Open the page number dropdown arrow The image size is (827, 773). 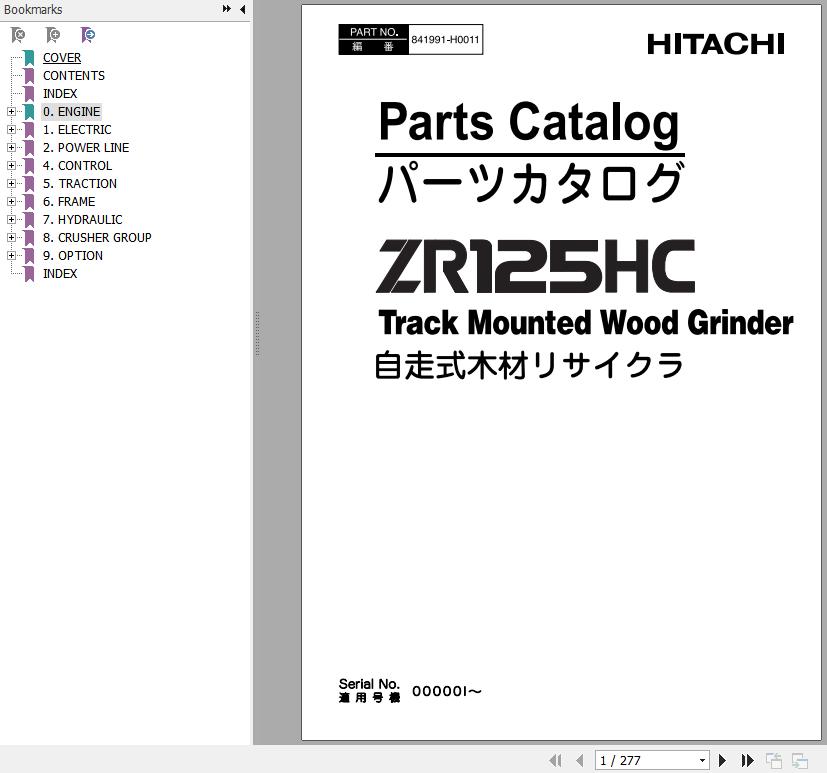coord(702,760)
